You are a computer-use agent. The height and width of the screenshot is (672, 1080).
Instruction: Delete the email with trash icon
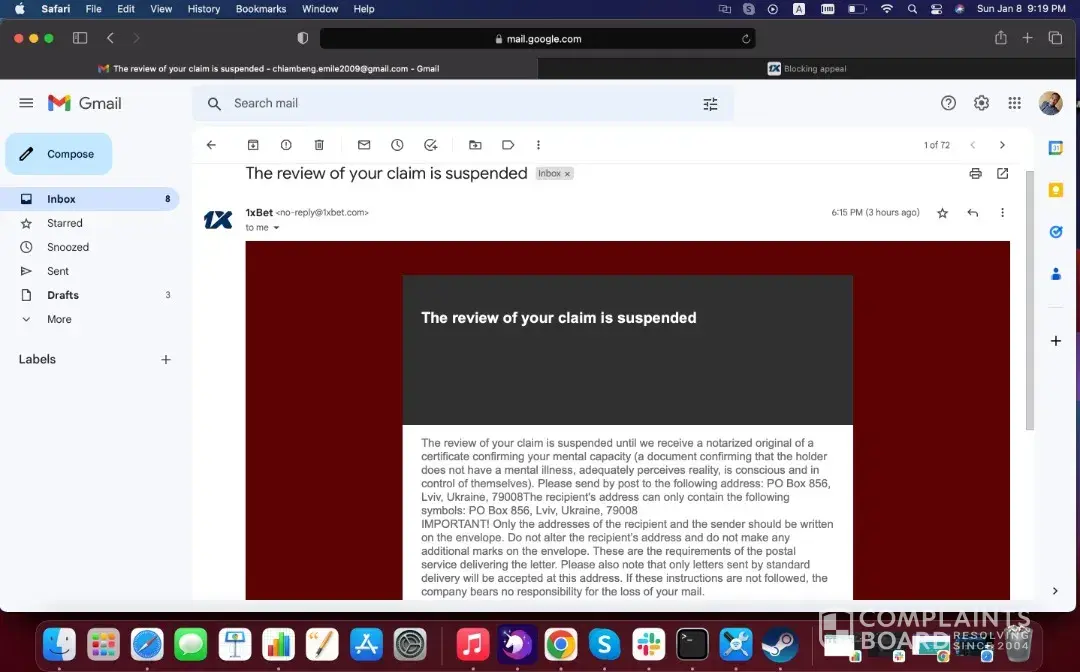319,145
